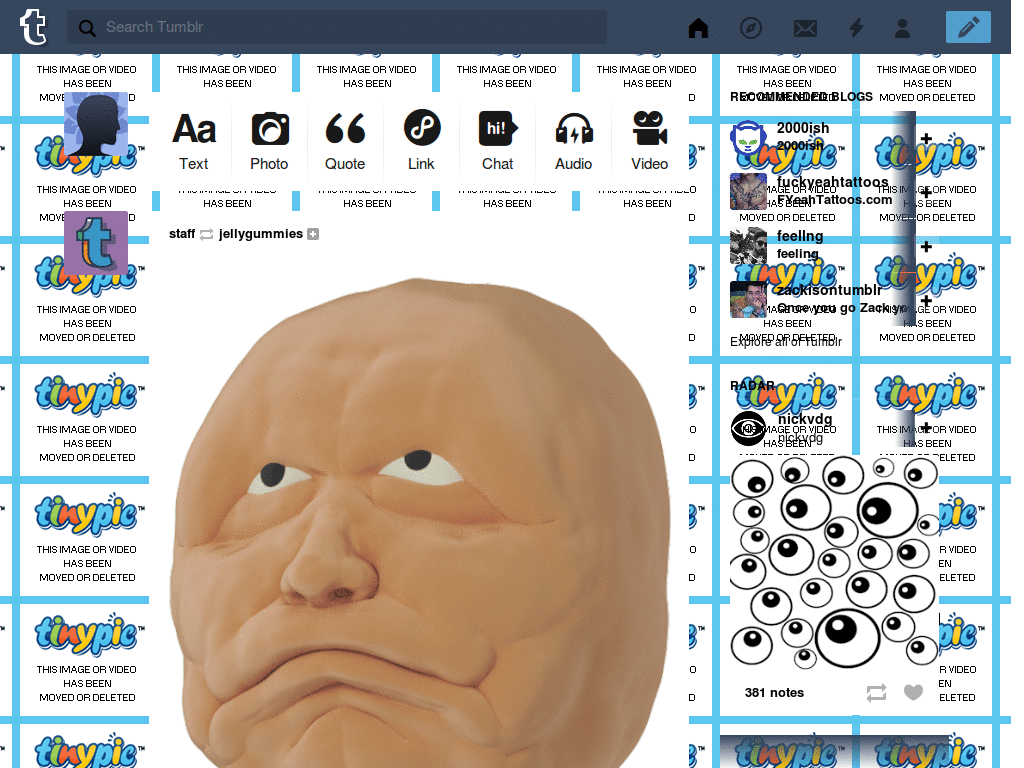1024x768 pixels.
Task: Focus the Search Tumblr field
Action: (x=336, y=27)
